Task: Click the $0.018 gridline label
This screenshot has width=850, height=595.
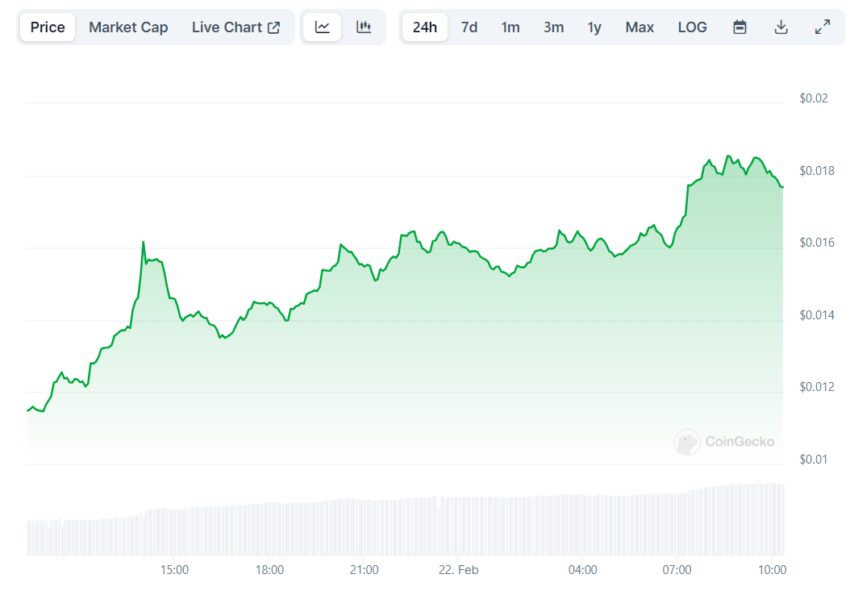Action: pyautogui.click(x=816, y=171)
